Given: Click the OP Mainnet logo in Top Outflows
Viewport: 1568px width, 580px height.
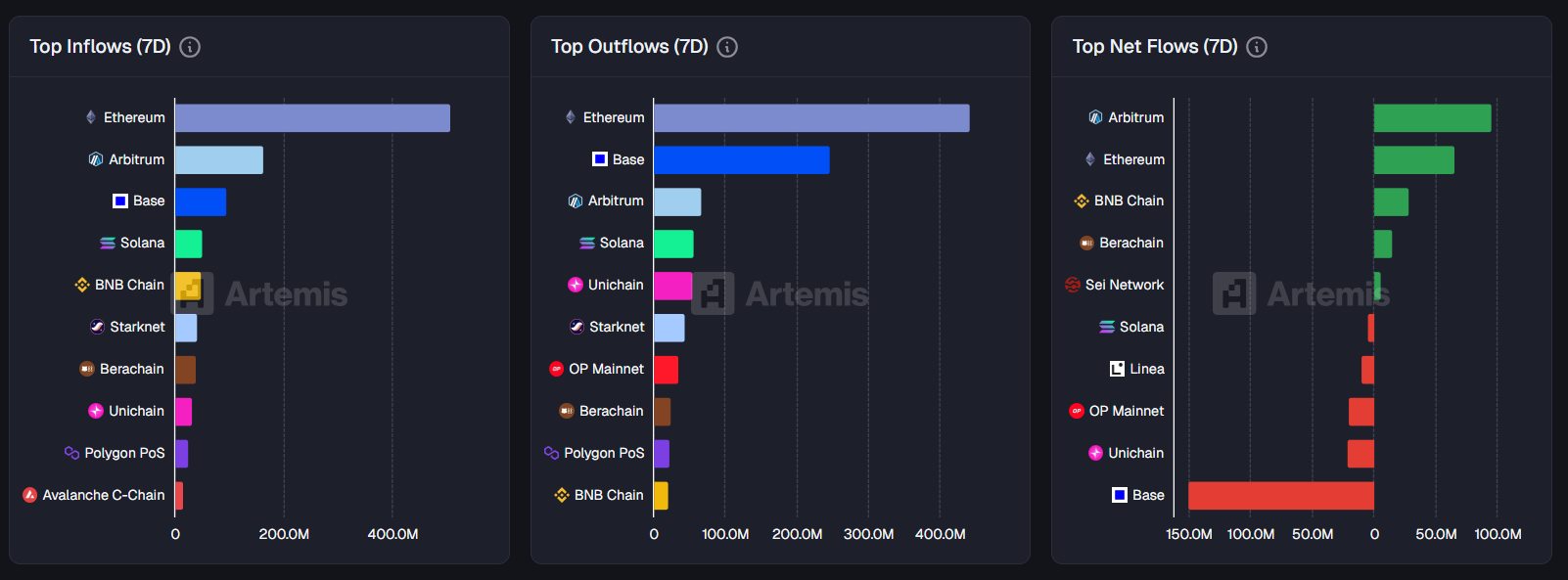Looking at the screenshot, I should (x=556, y=369).
